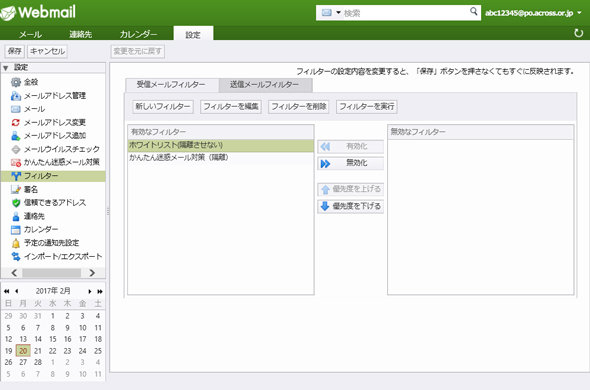The image size is (590, 390).
Task: Go to next month in mini calendar
Action: 90,291
